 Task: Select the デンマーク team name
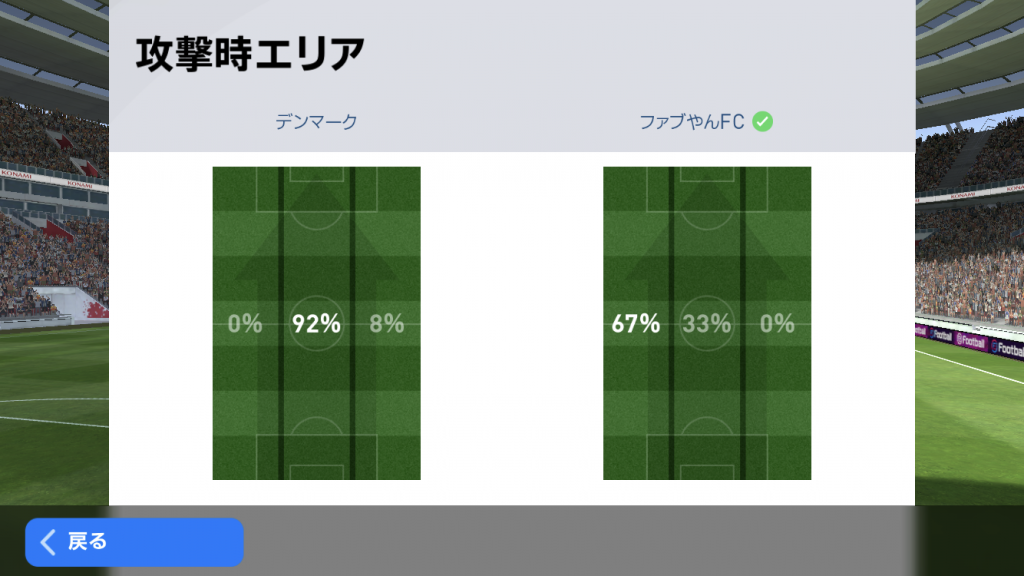(316, 121)
